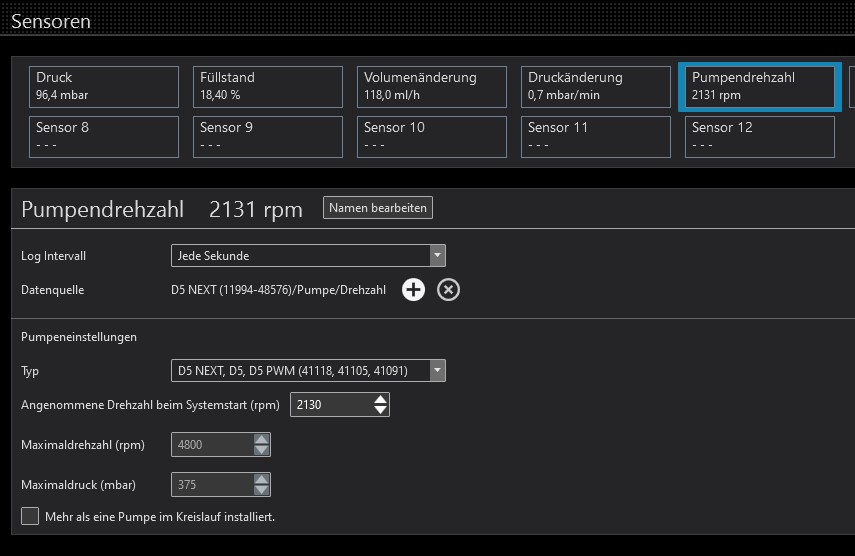Remove the data source with the X icon
The image size is (855, 556).
tap(448, 289)
